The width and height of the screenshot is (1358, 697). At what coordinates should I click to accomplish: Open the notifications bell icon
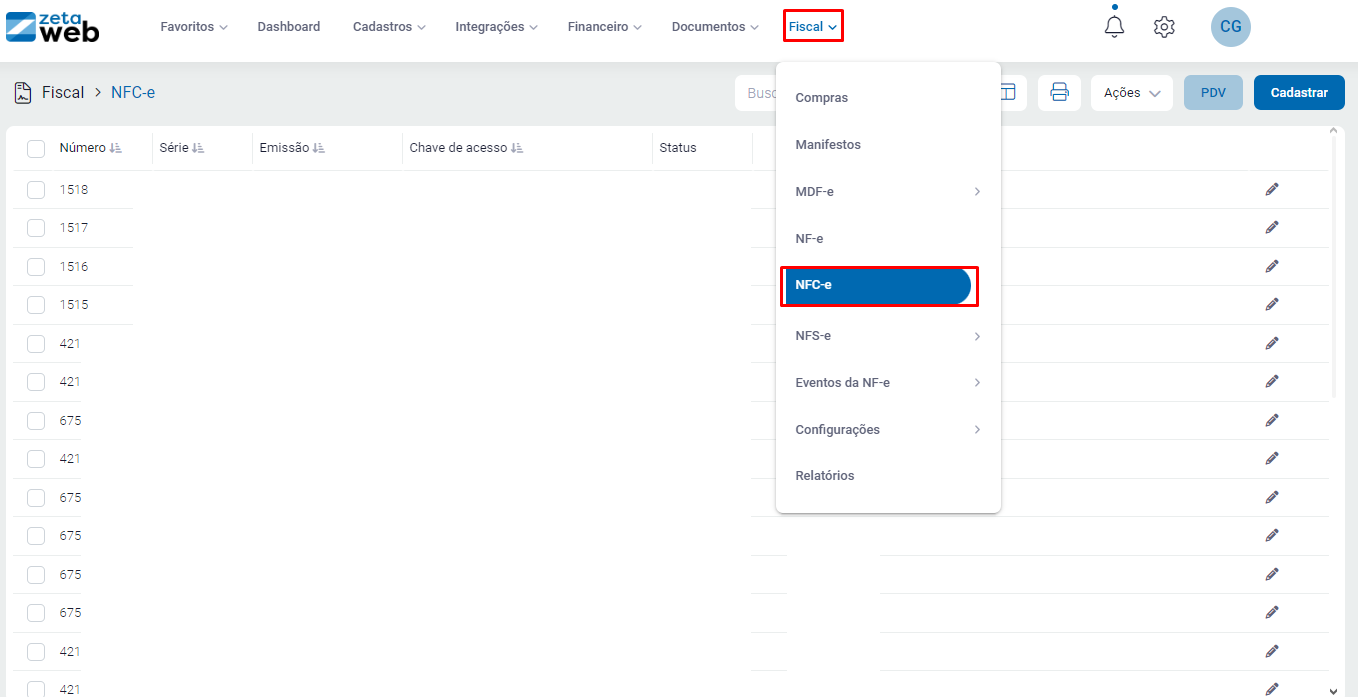1114,27
